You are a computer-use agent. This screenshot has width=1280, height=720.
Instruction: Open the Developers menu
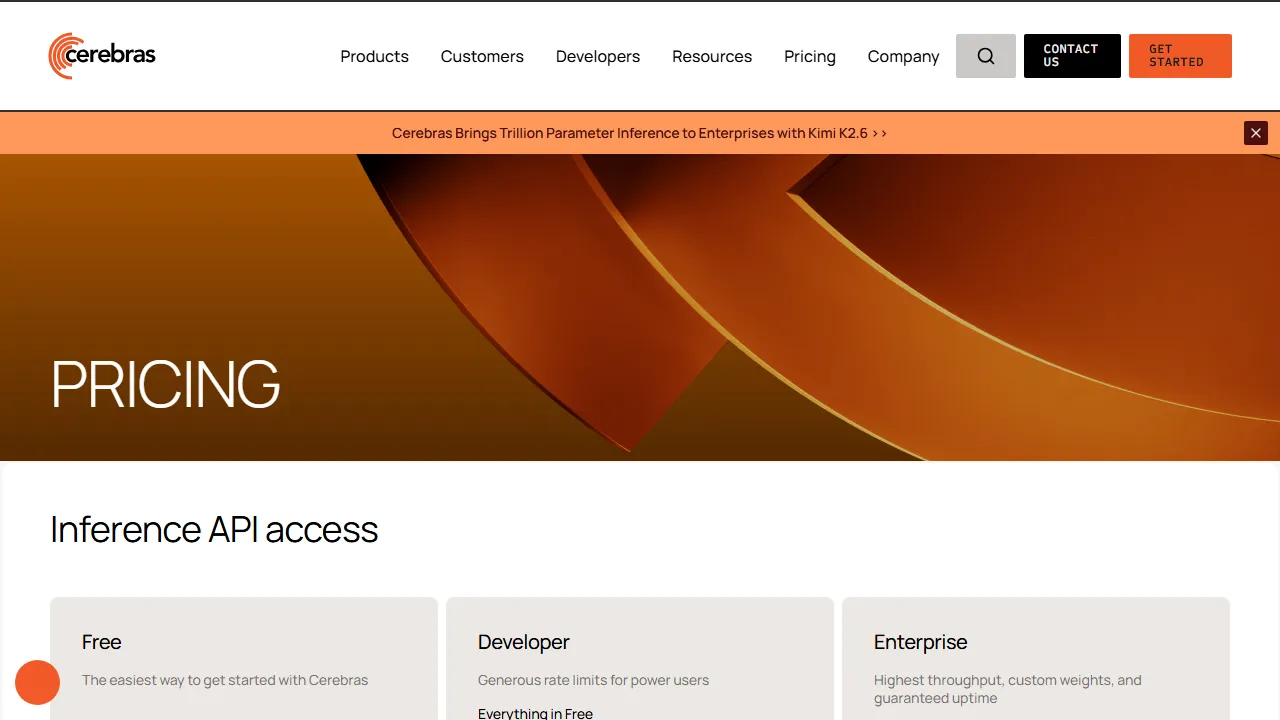tap(598, 56)
